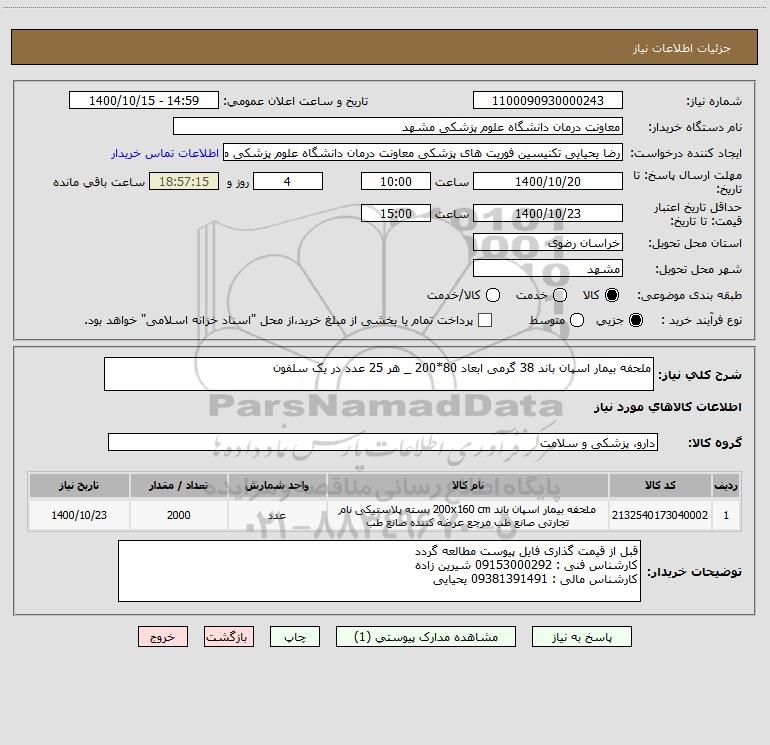
Task: Click the چاپ print button
Action: tap(295, 637)
